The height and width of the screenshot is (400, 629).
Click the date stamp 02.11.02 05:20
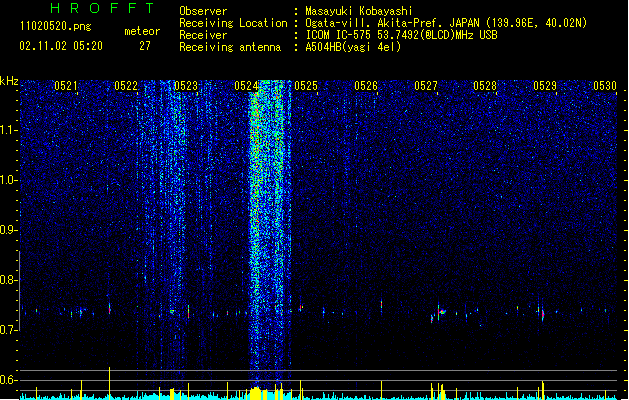[61, 46]
